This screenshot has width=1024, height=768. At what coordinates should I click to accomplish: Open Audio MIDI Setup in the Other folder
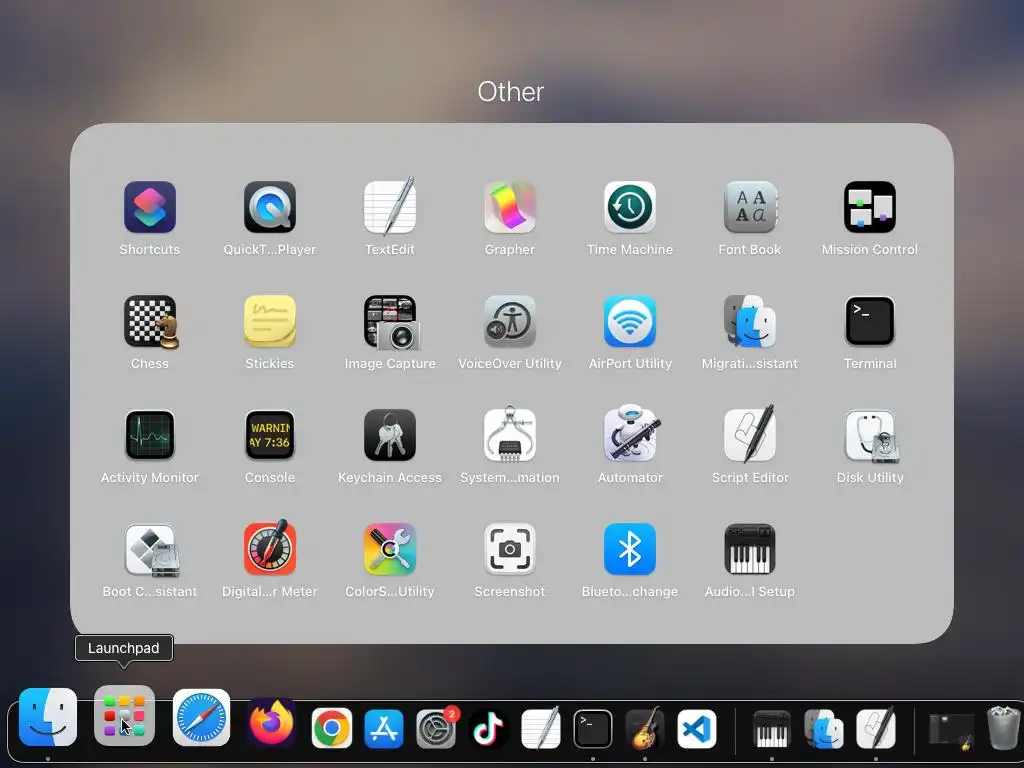point(750,549)
